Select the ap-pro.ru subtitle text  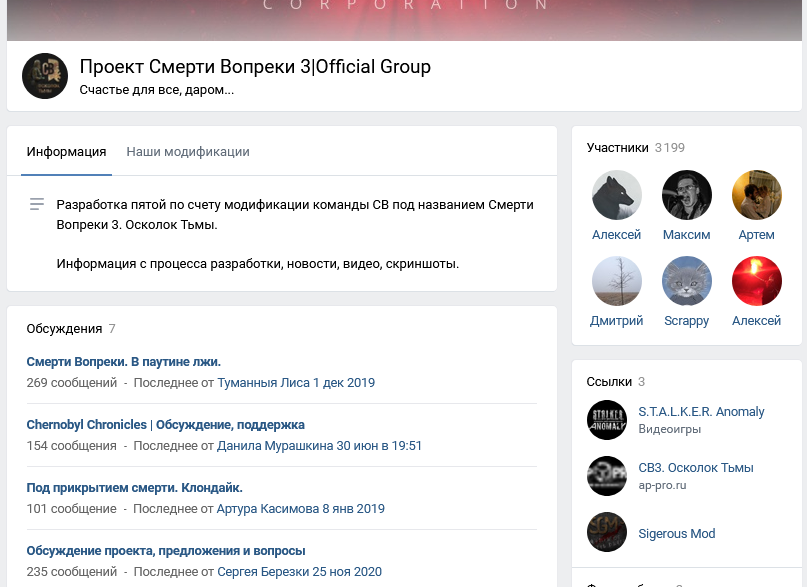[x=662, y=485]
